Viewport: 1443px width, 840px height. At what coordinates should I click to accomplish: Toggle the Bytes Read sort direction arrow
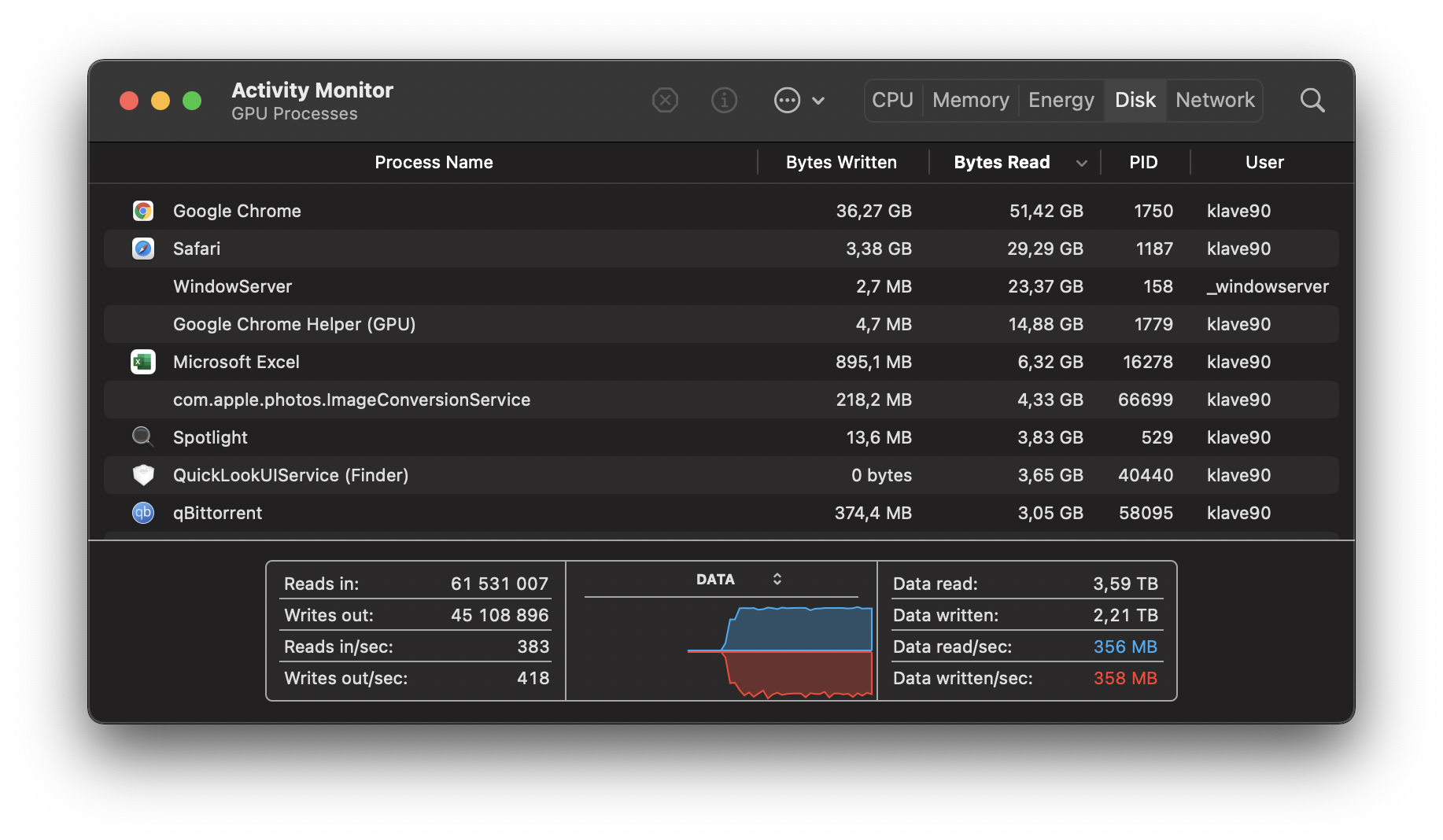1082,164
